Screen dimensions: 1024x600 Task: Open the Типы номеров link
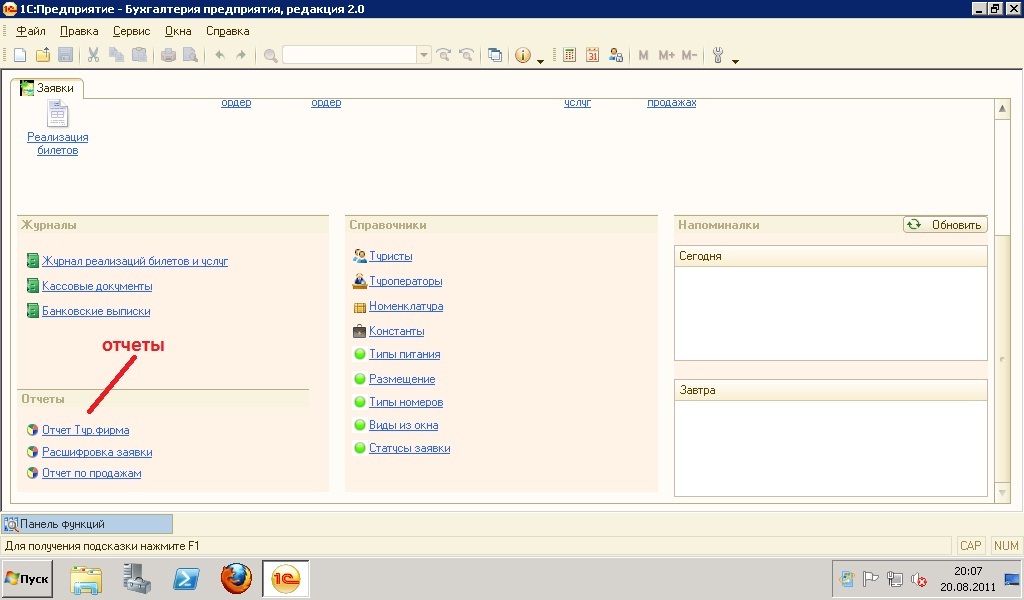point(406,402)
